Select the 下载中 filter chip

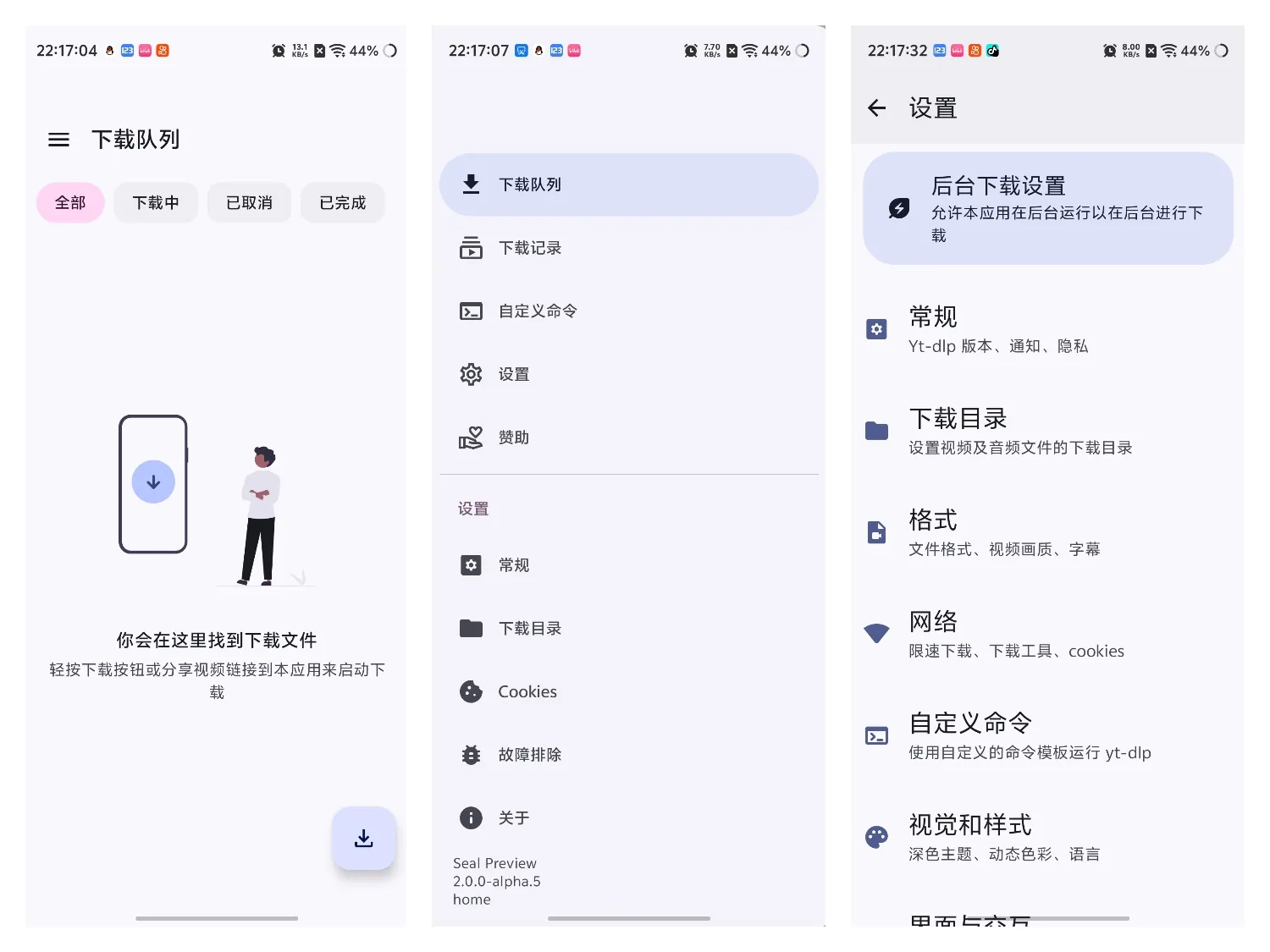coord(156,203)
